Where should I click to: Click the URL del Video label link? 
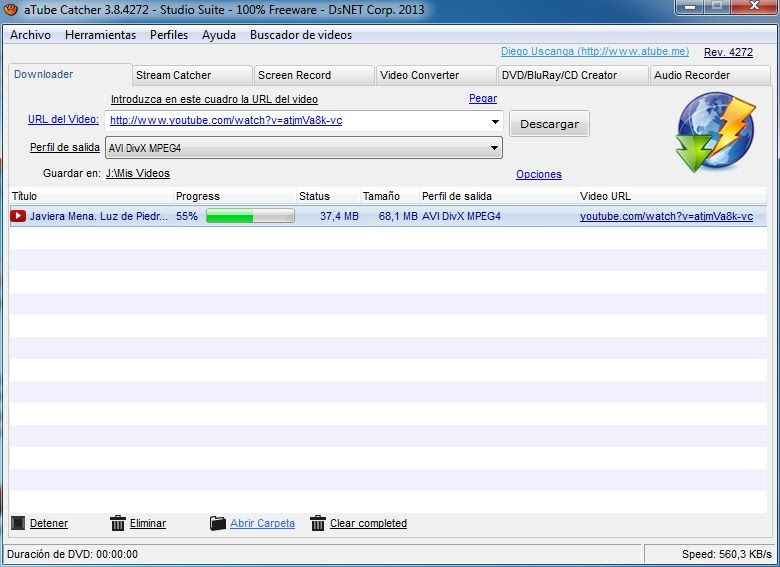(63, 119)
